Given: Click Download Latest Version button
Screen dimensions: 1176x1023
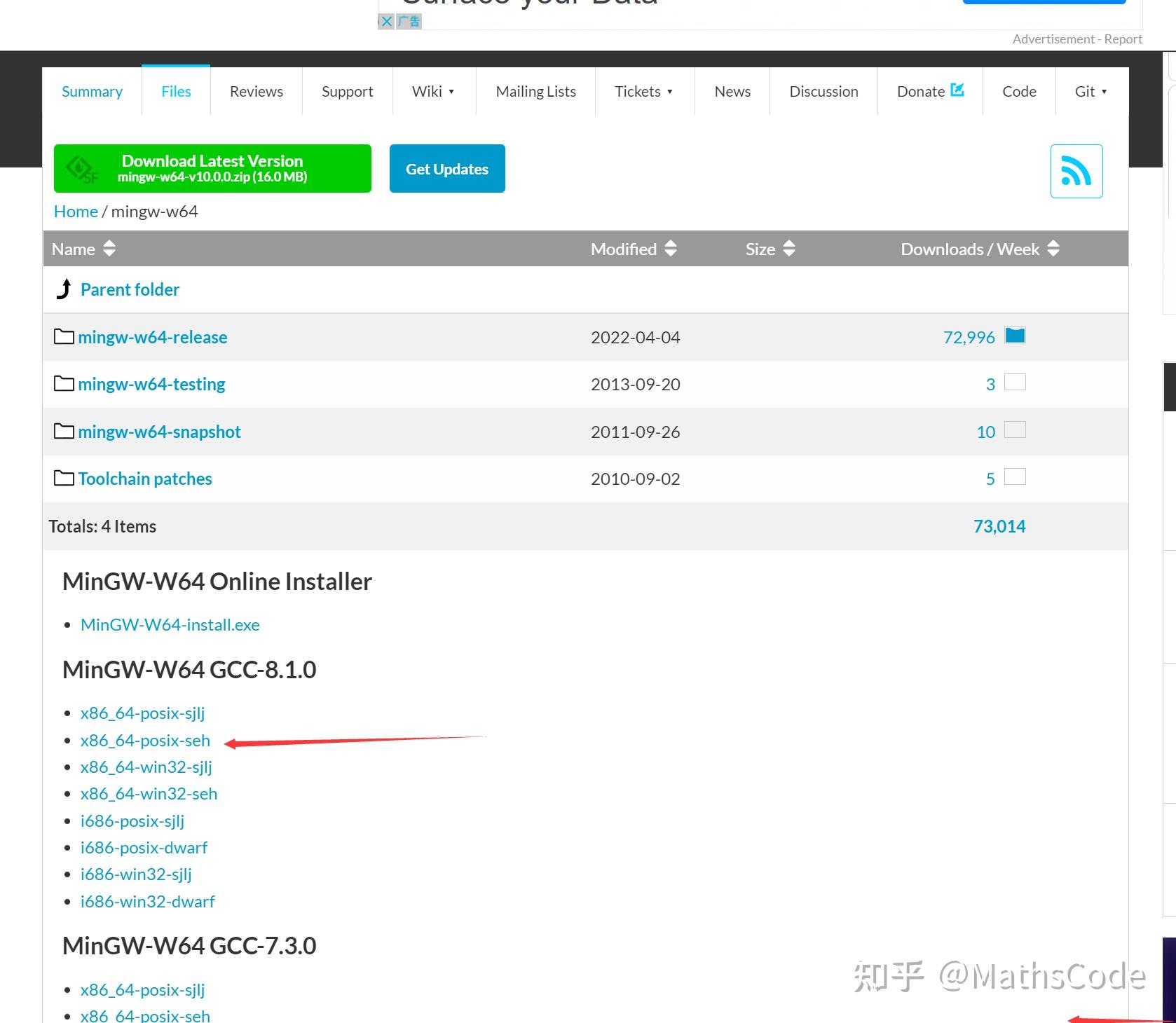Looking at the screenshot, I should point(212,168).
